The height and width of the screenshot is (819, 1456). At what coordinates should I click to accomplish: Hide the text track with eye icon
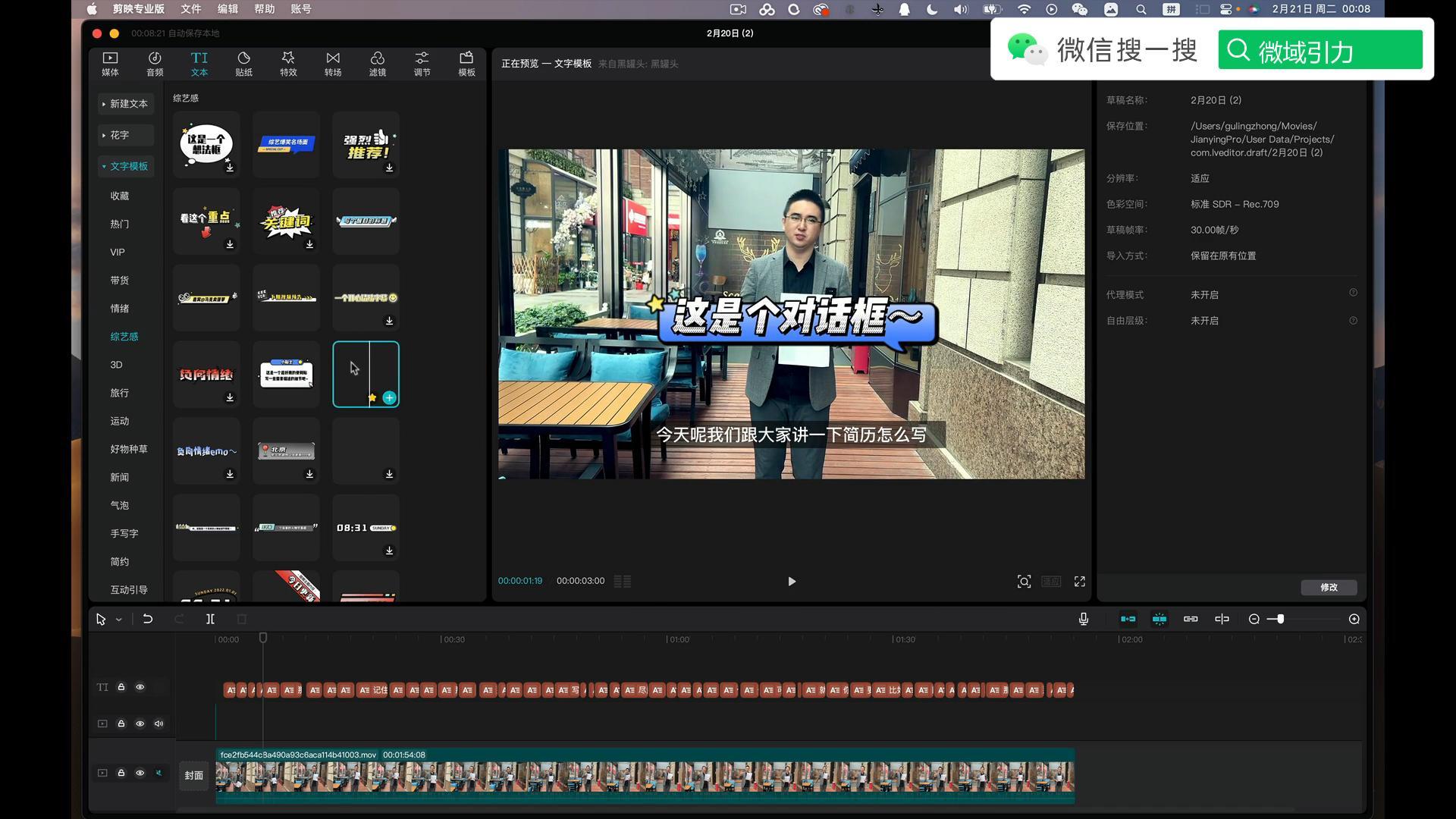[140, 687]
